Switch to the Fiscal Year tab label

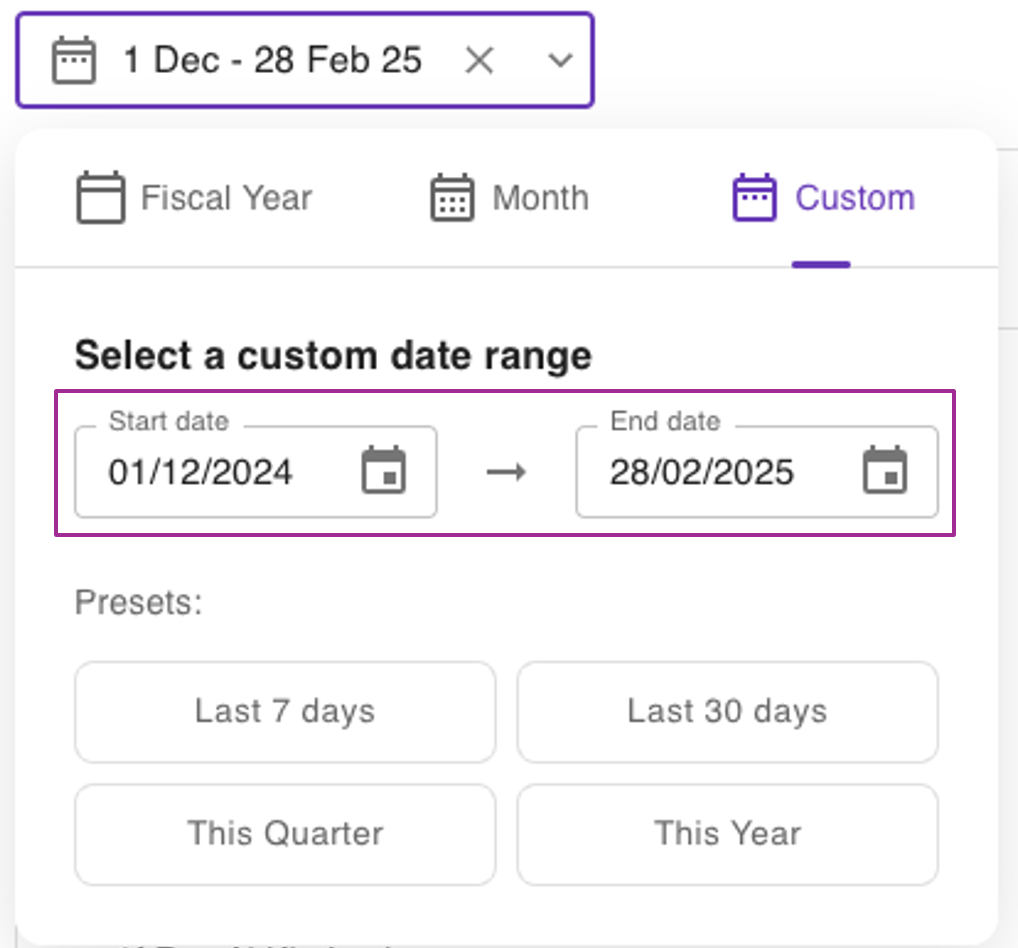(226, 198)
